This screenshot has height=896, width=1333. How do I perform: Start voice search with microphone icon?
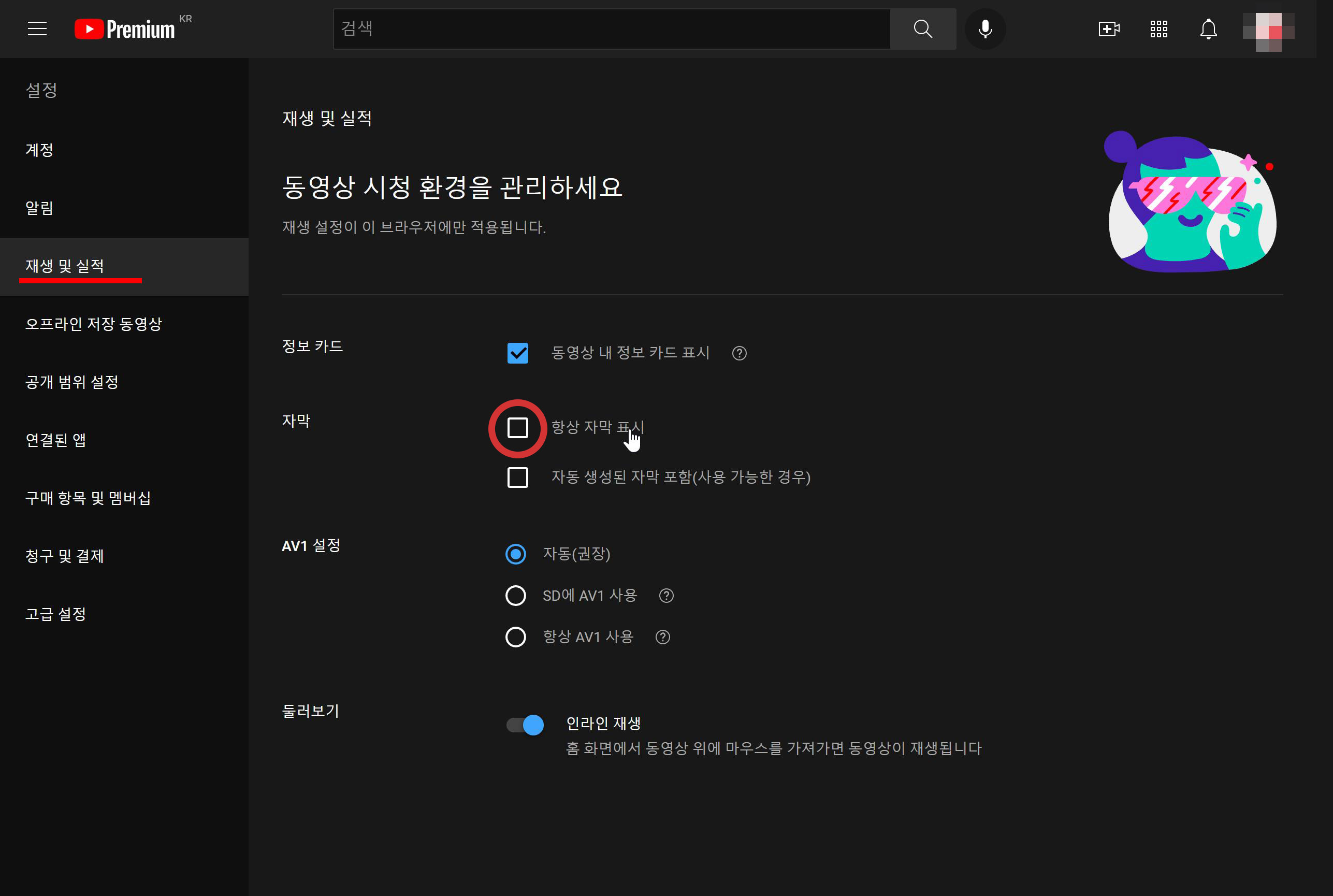tap(985, 28)
